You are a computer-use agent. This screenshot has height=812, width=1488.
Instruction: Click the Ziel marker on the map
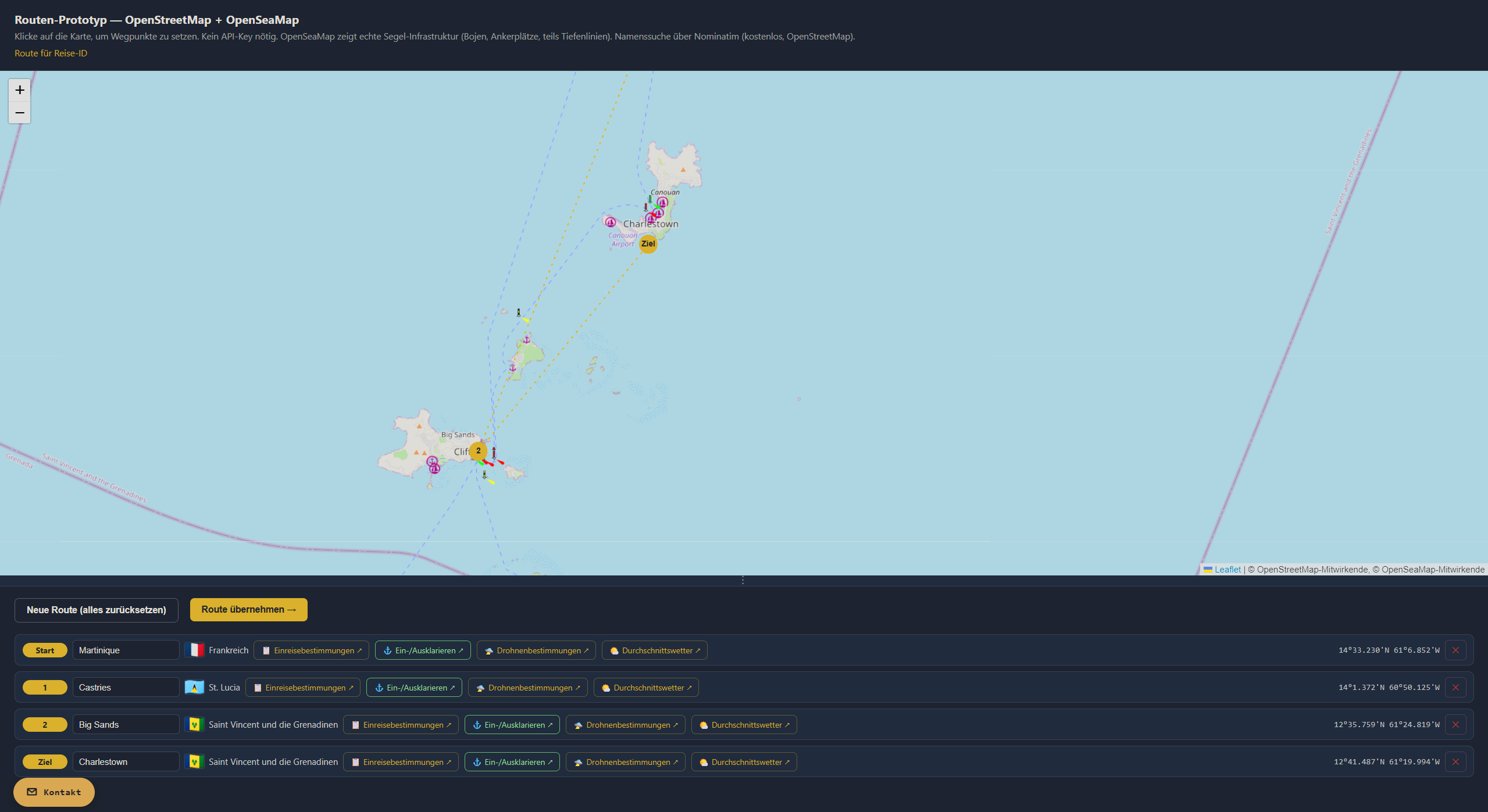pyautogui.click(x=648, y=244)
